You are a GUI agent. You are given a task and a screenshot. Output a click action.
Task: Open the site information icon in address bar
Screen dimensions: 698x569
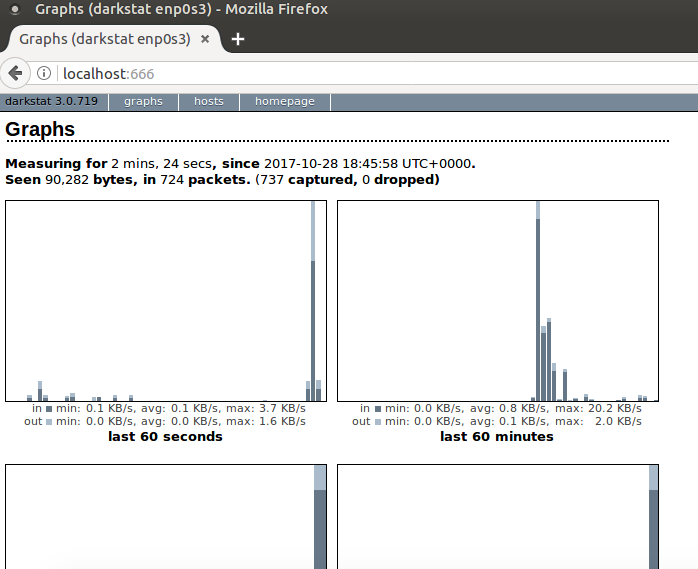[x=44, y=73]
